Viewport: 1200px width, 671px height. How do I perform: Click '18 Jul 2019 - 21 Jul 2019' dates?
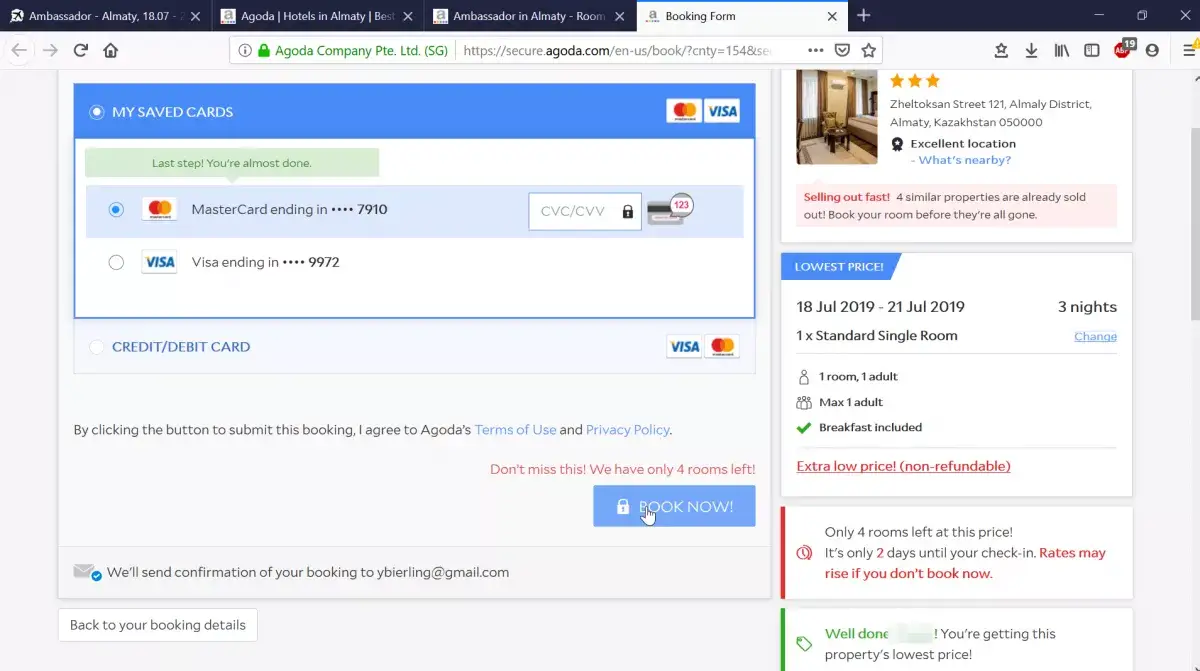[x=881, y=307]
